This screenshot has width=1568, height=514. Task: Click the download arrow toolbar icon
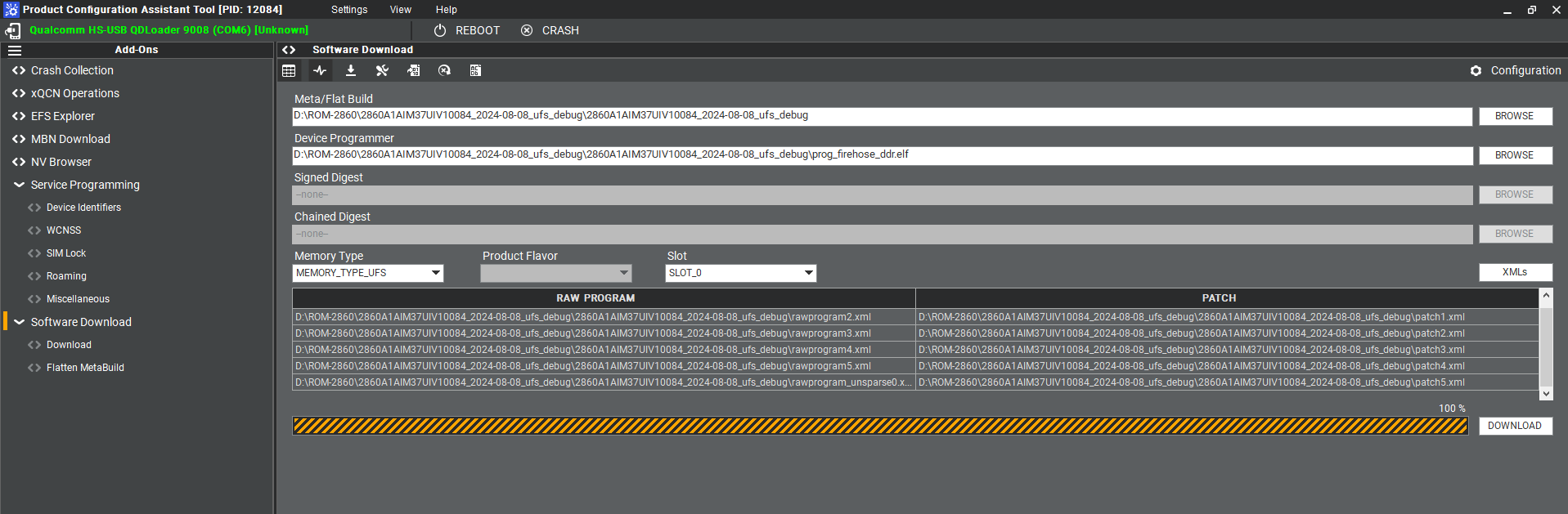[351, 71]
